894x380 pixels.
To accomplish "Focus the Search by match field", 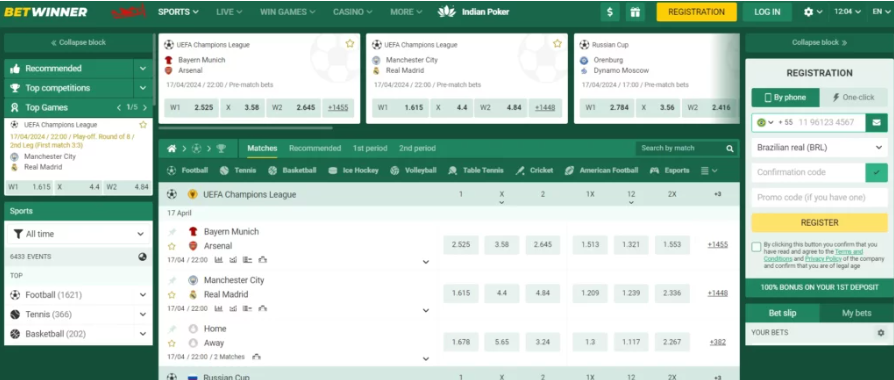I will point(680,148).
